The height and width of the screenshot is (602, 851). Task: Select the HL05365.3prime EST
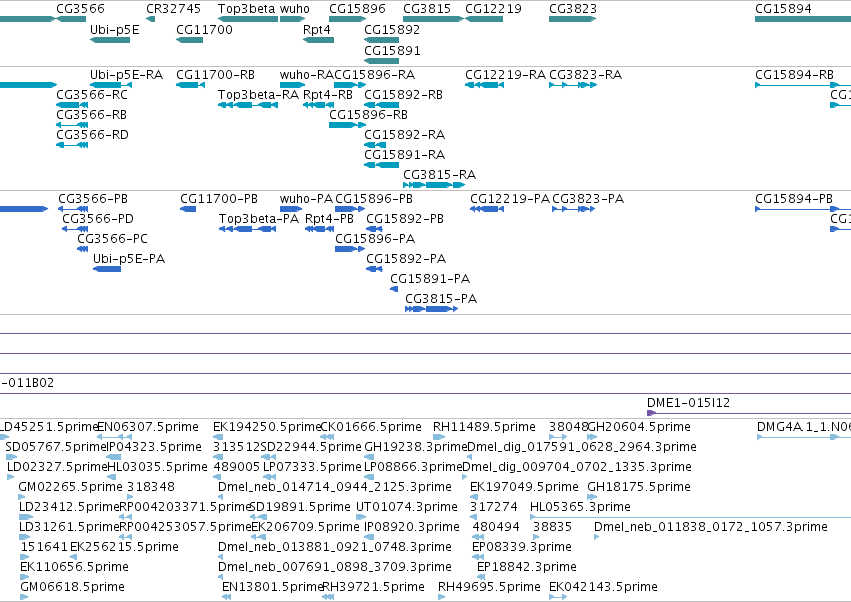(580, 508)
